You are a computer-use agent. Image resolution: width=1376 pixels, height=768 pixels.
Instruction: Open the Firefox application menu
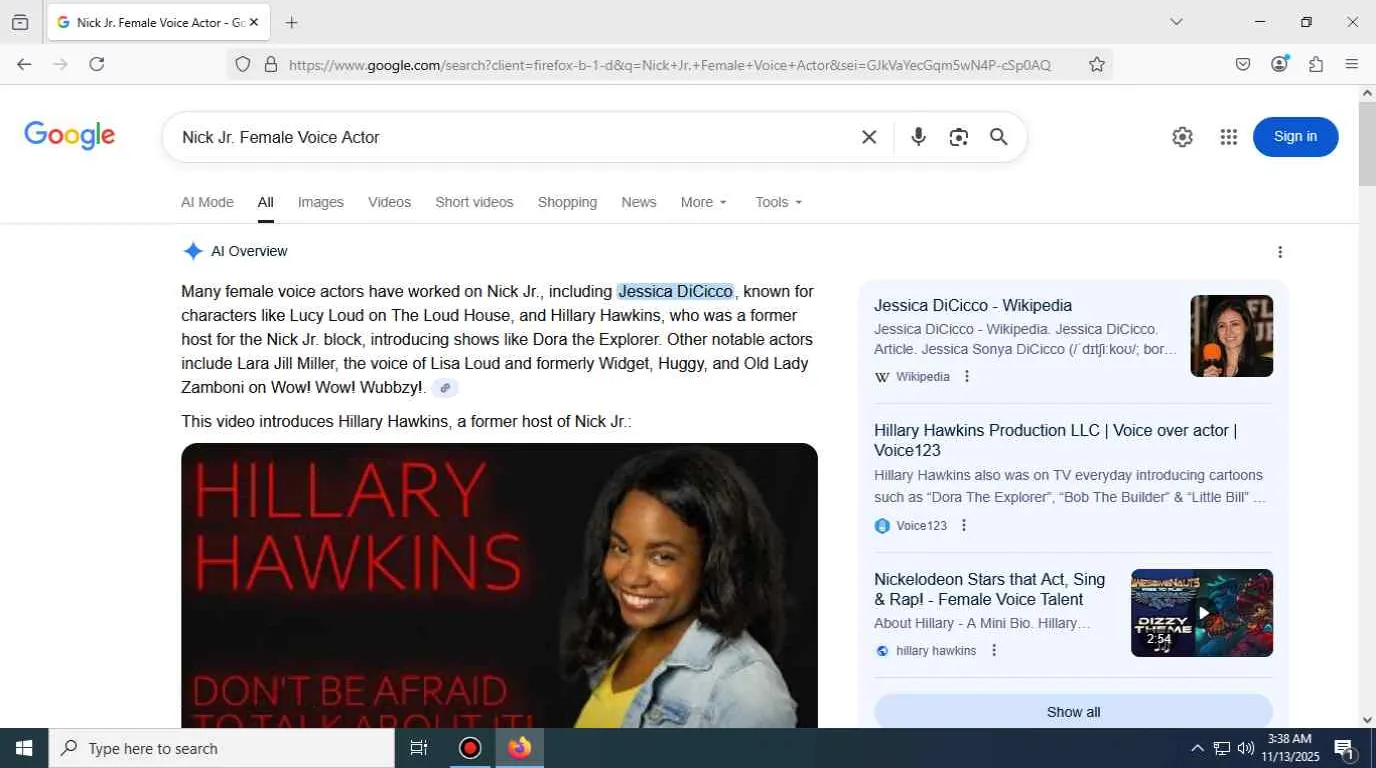click(1352, 64)
